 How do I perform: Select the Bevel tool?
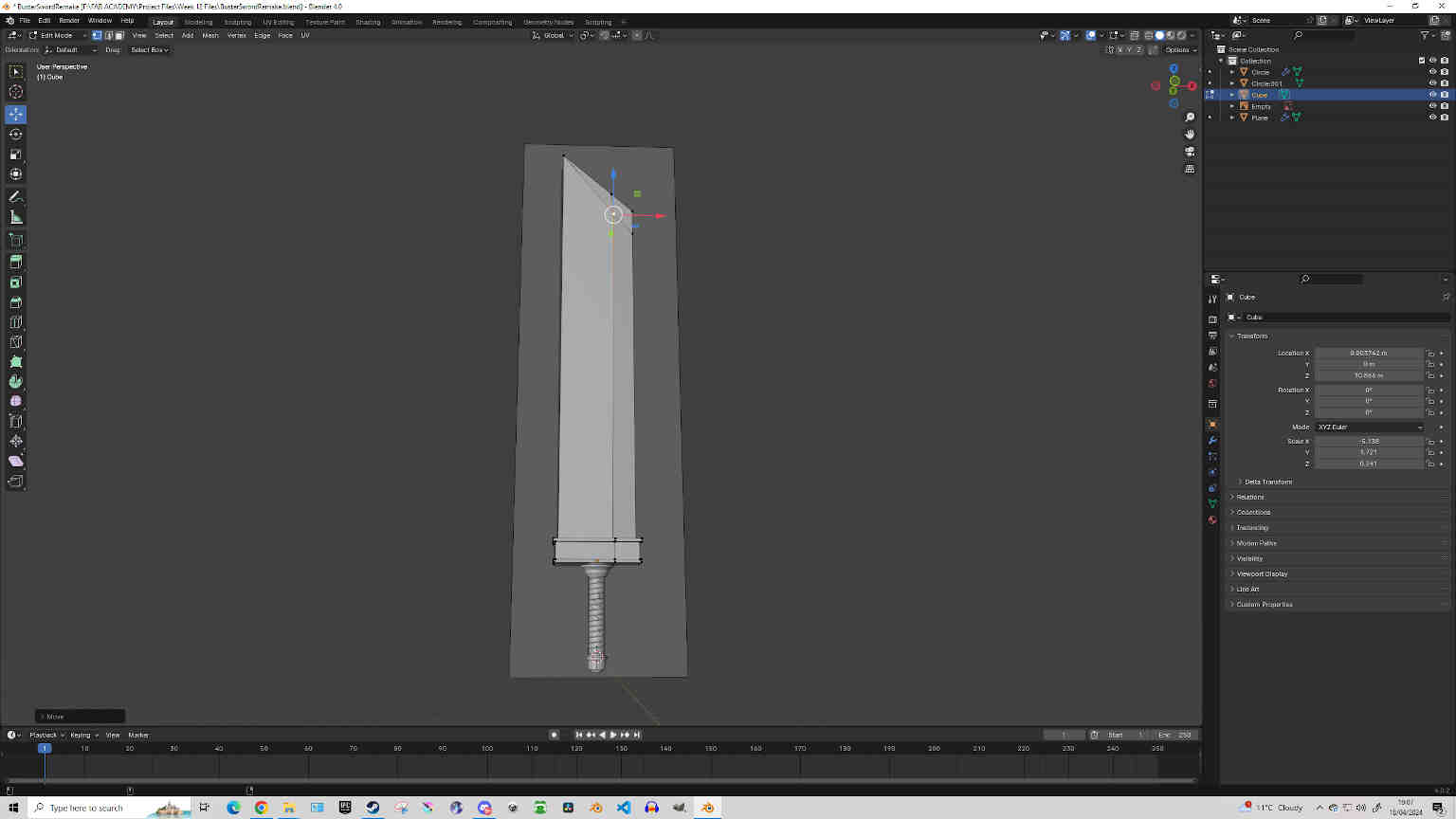pos(15,302)
